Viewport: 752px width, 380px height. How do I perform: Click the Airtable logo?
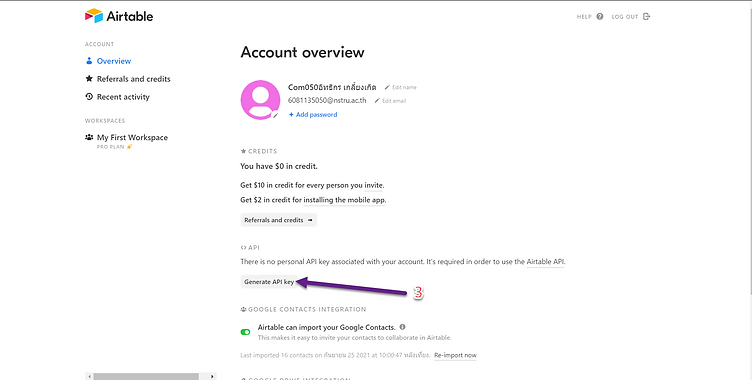click(x=119, y=16)
